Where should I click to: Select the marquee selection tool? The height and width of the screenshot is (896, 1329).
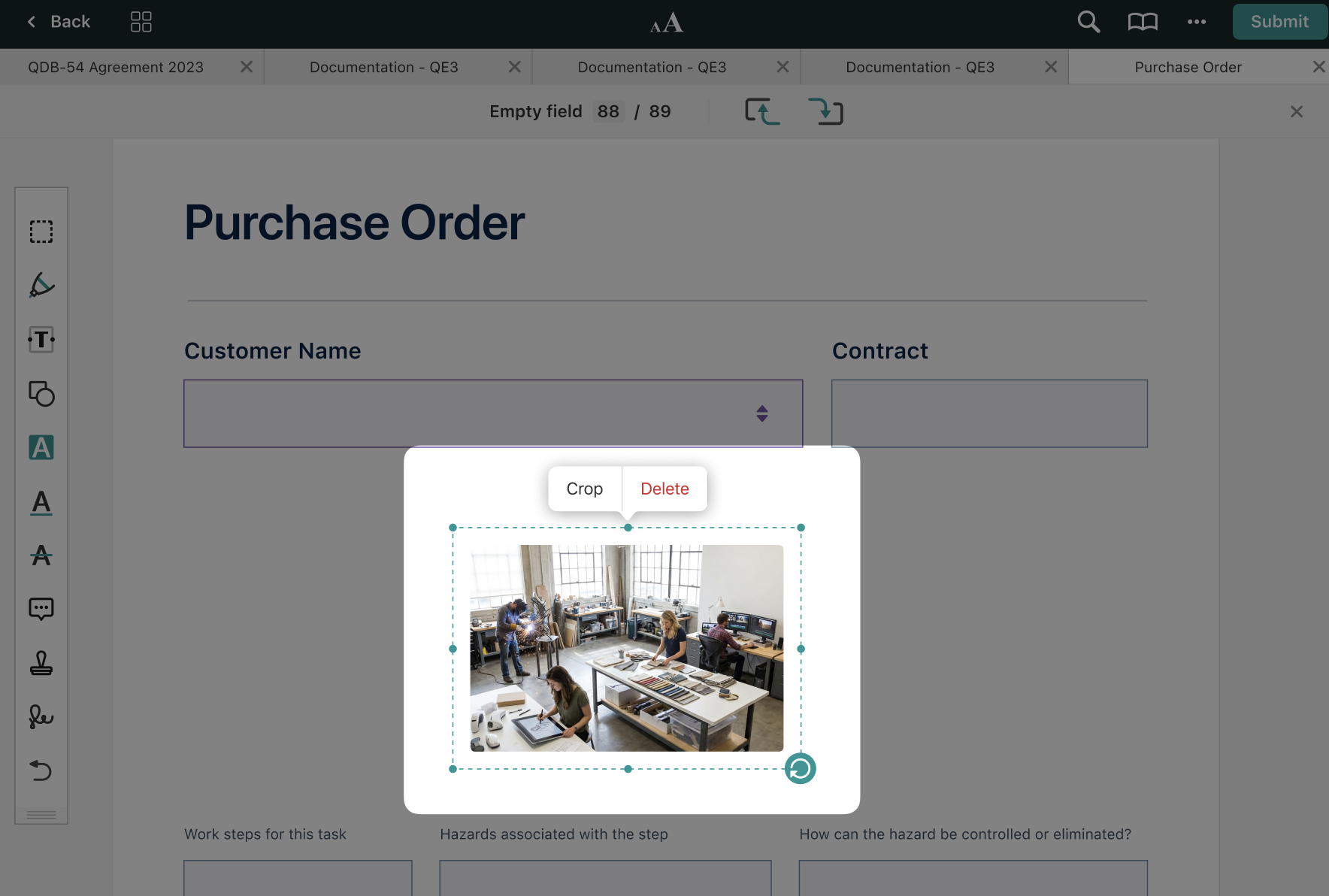coord(41,232)
